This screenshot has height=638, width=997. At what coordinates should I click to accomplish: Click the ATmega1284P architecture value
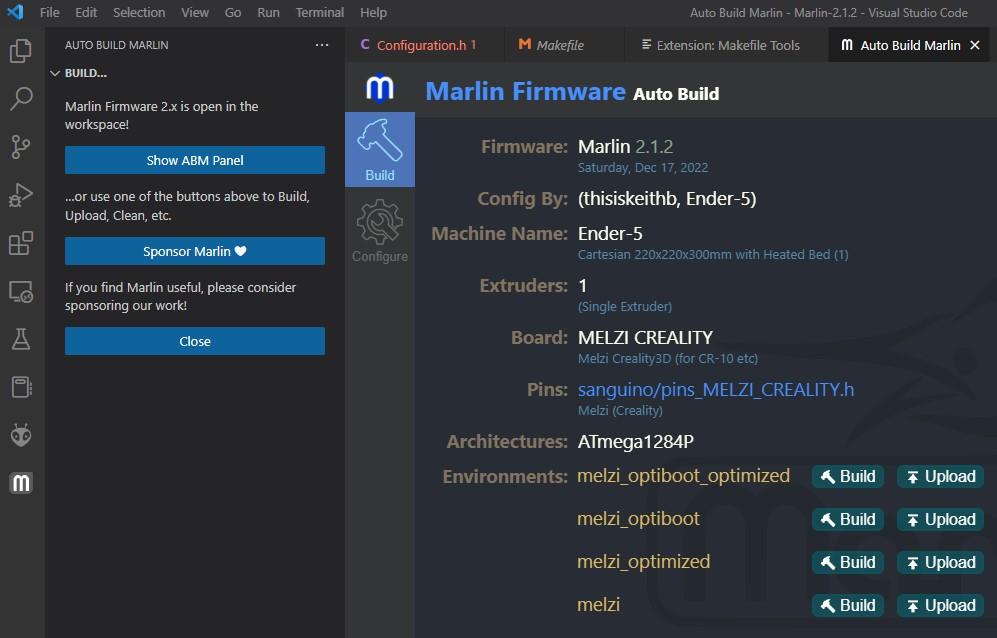pos(635,441)
